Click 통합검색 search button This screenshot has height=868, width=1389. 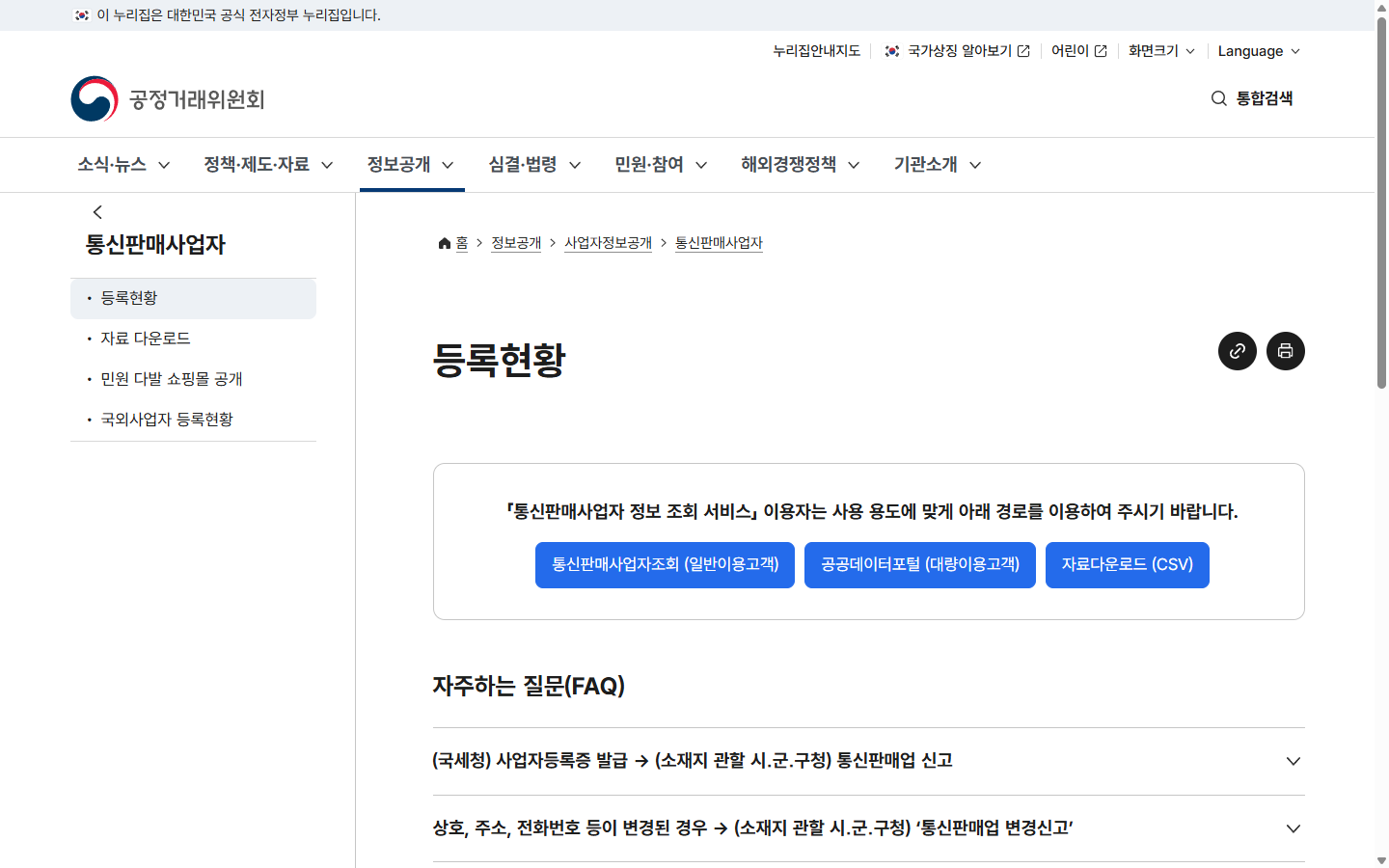coord(1252,98)
